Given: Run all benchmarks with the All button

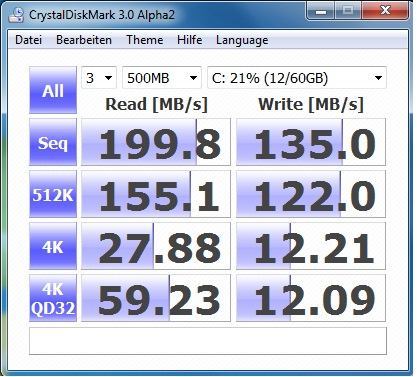Looking at the screenshot, I should click(53, 90).
